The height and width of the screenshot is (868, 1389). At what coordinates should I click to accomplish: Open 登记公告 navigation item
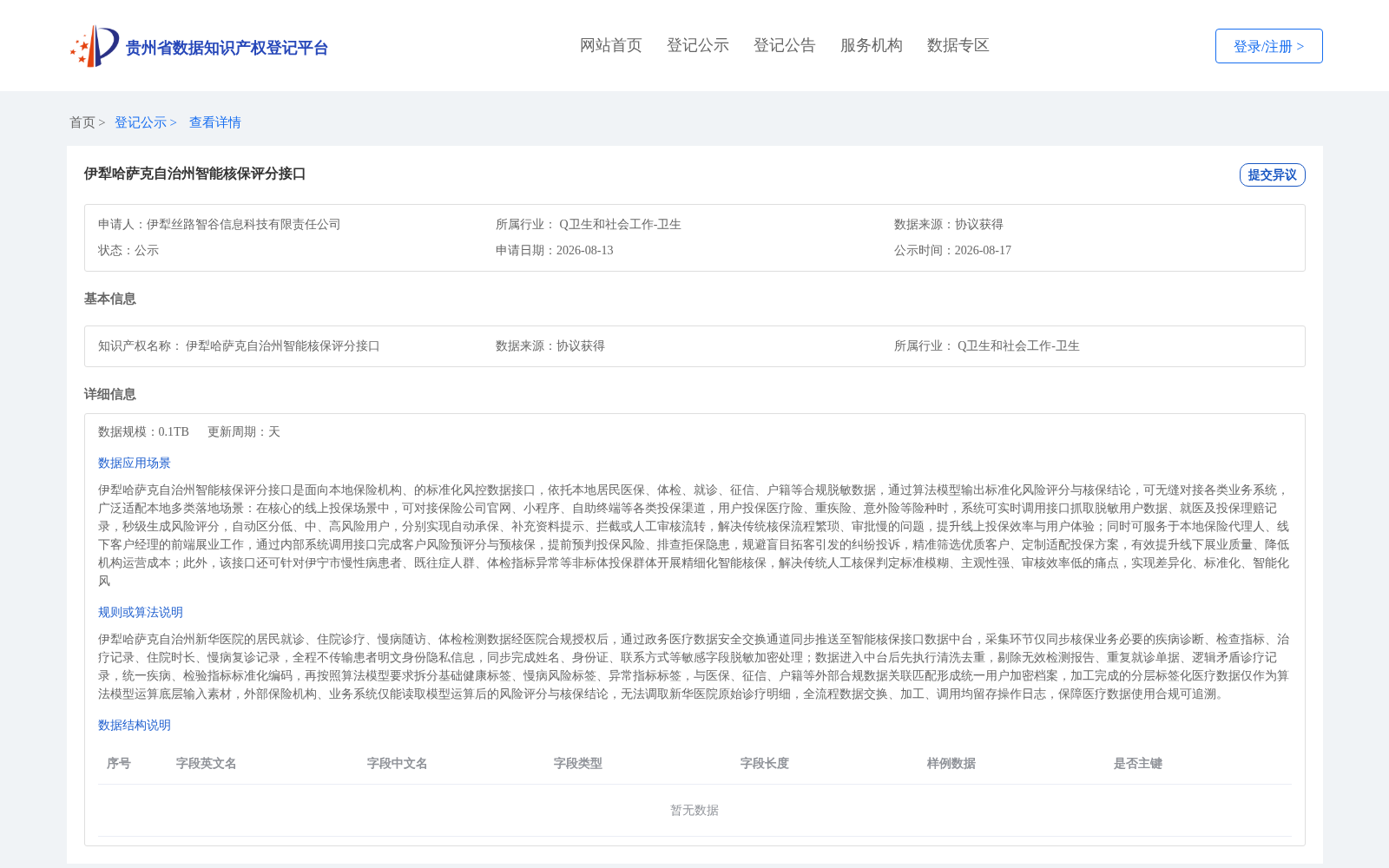[x=785, y=45]
